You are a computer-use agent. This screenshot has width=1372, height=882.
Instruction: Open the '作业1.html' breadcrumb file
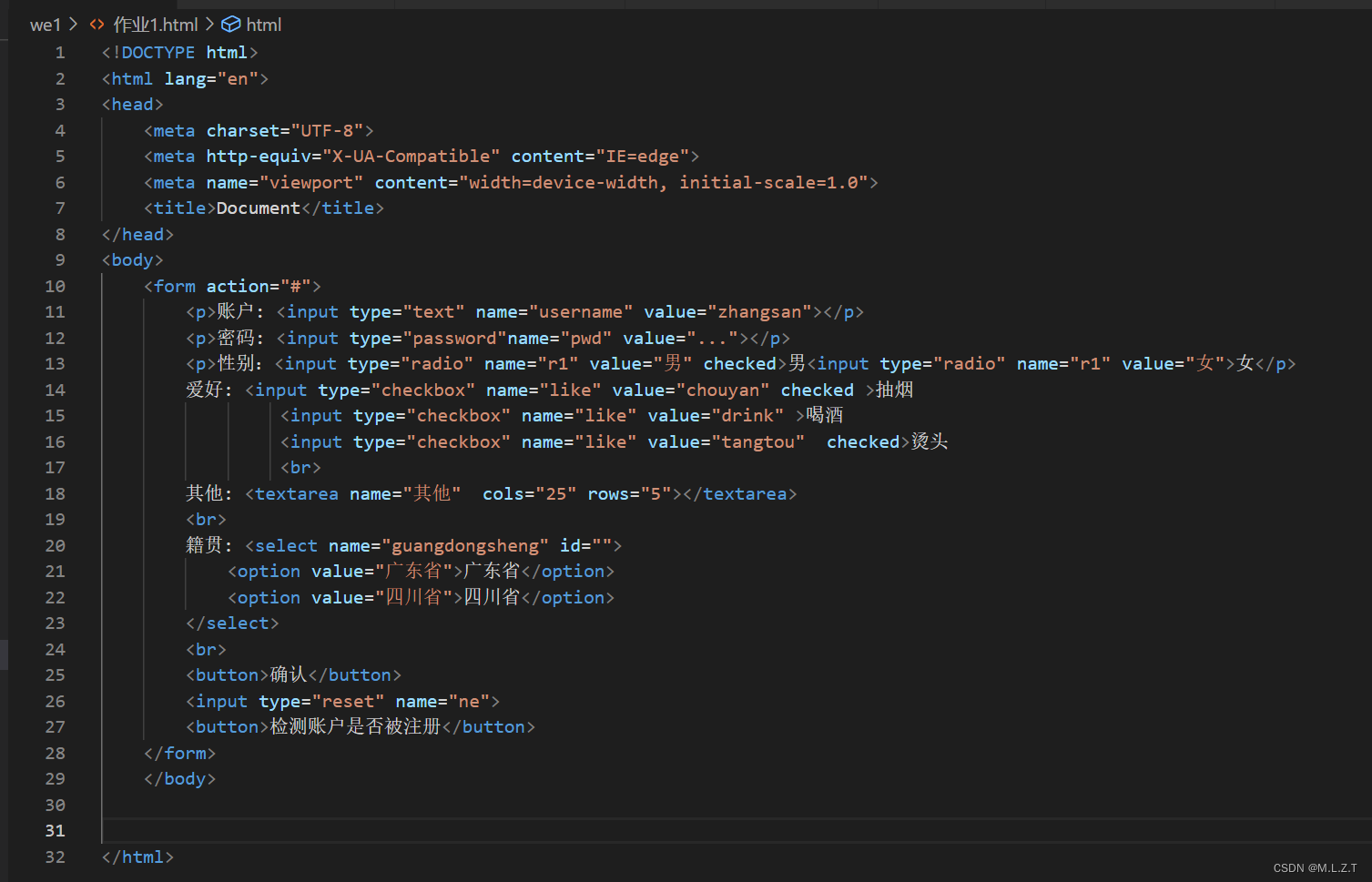[156, 25]
